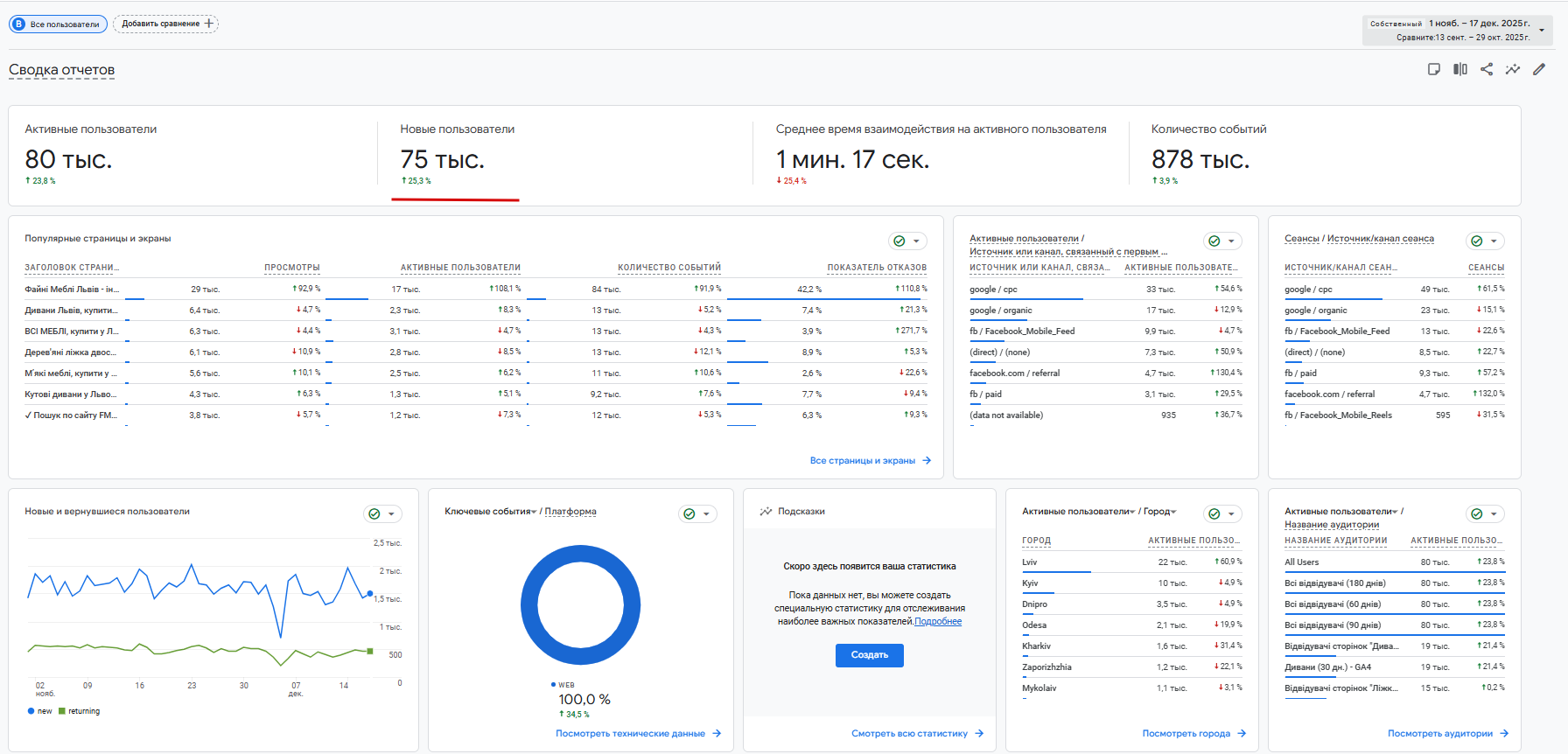Viewport: 1568px width, 754px height.
Task: Toggle green check on Ключевые события card
Action: [689, 513]
